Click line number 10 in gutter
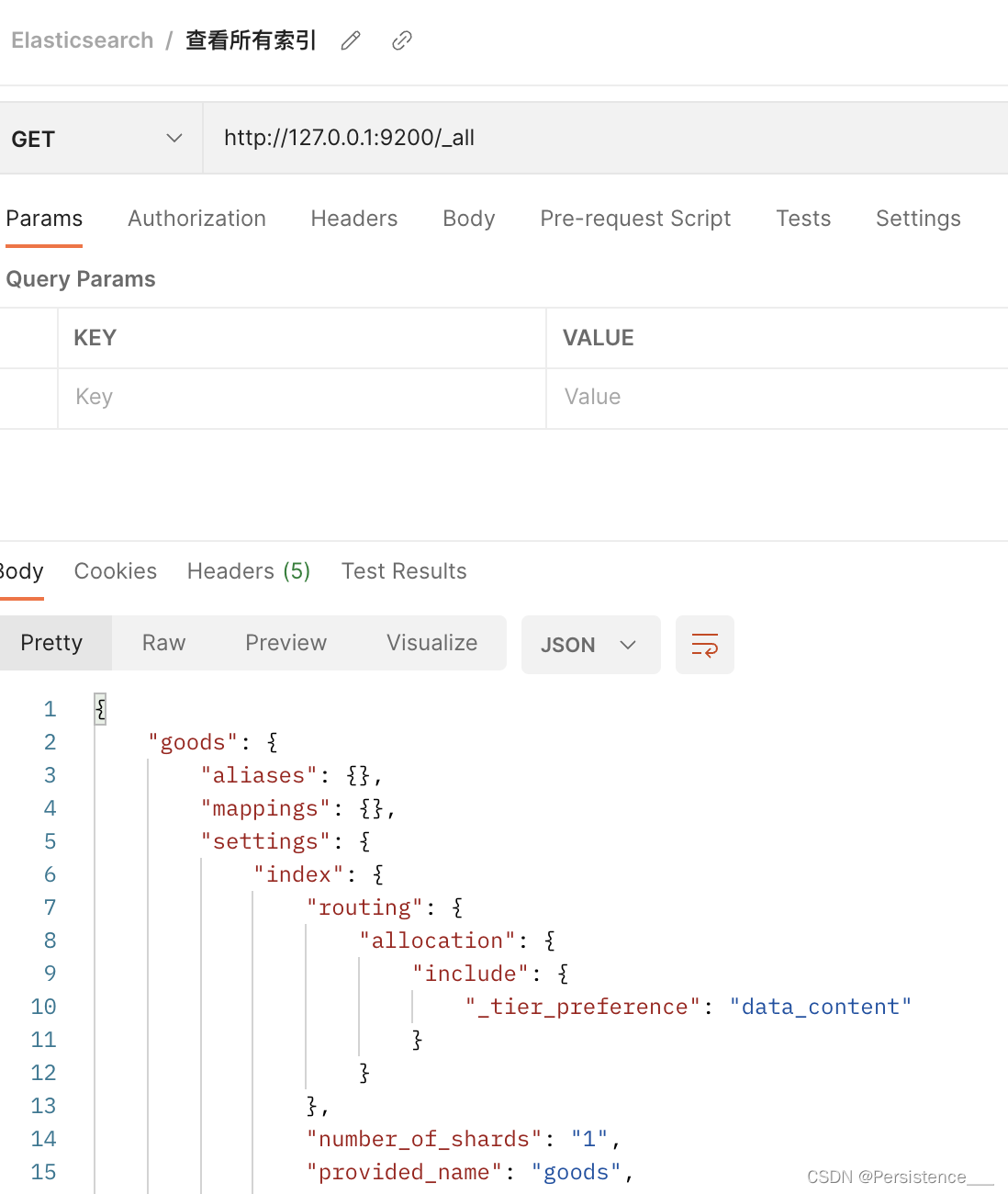1008x1194 pixels. 43,1007
